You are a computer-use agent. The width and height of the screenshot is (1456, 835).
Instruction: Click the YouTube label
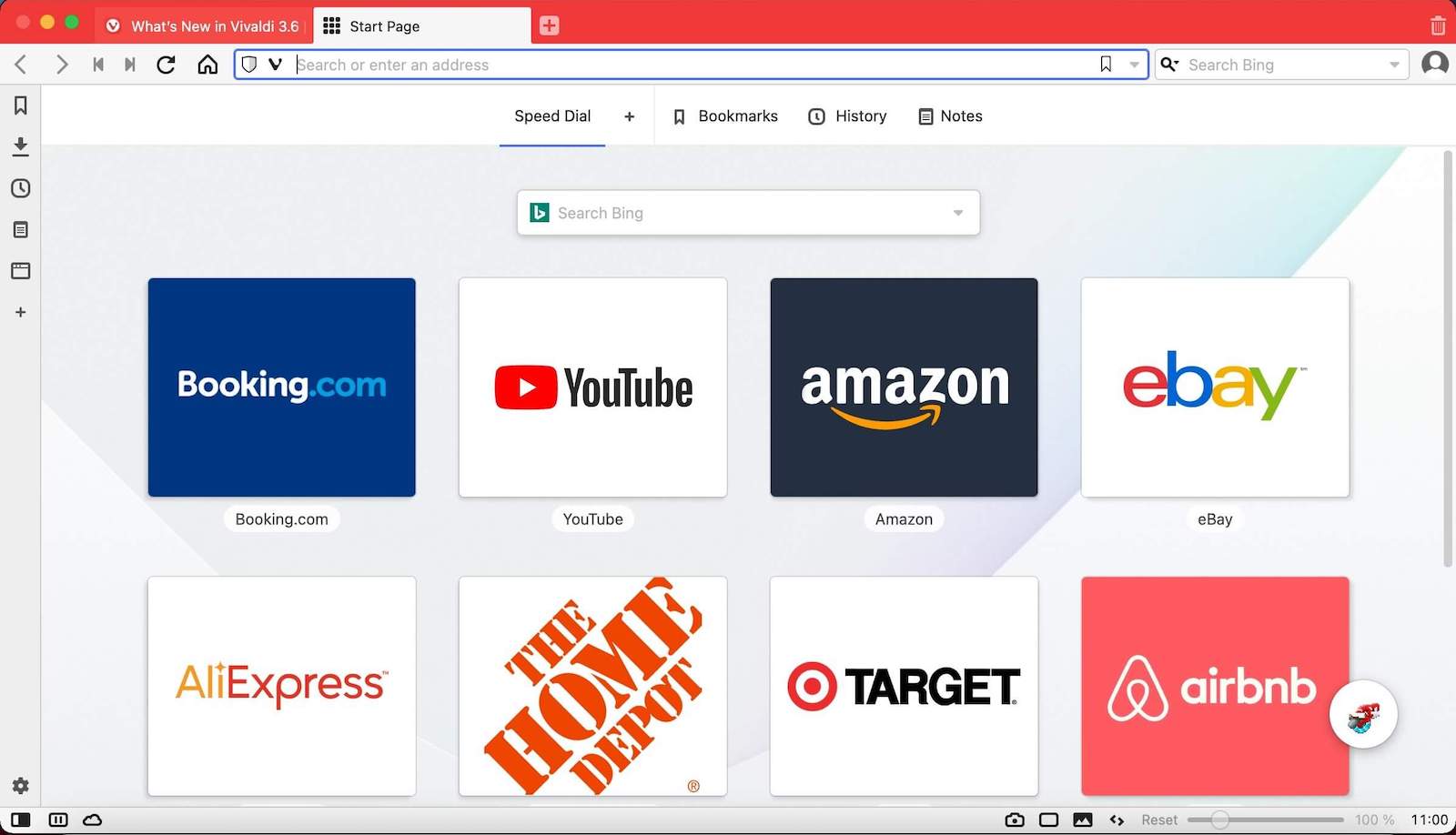(593, 519)
